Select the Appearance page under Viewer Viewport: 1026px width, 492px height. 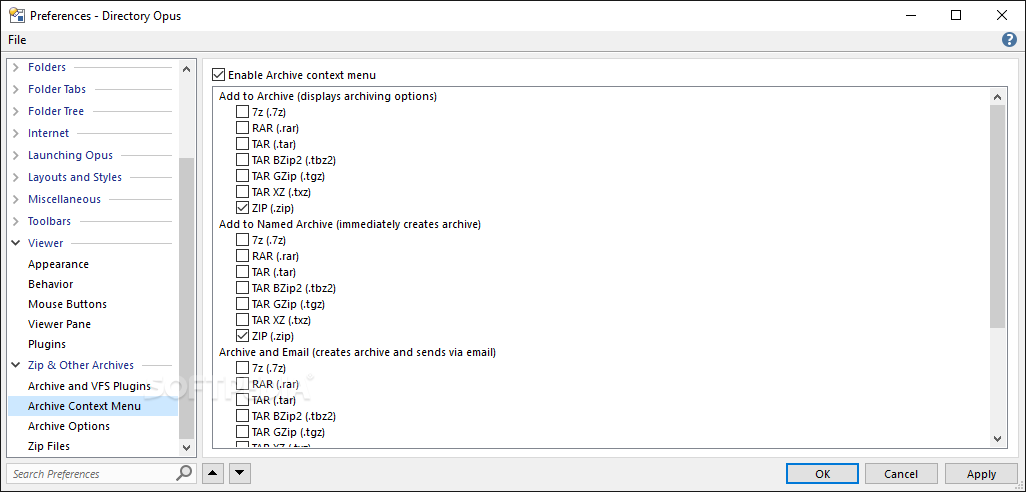coord(58,264)
